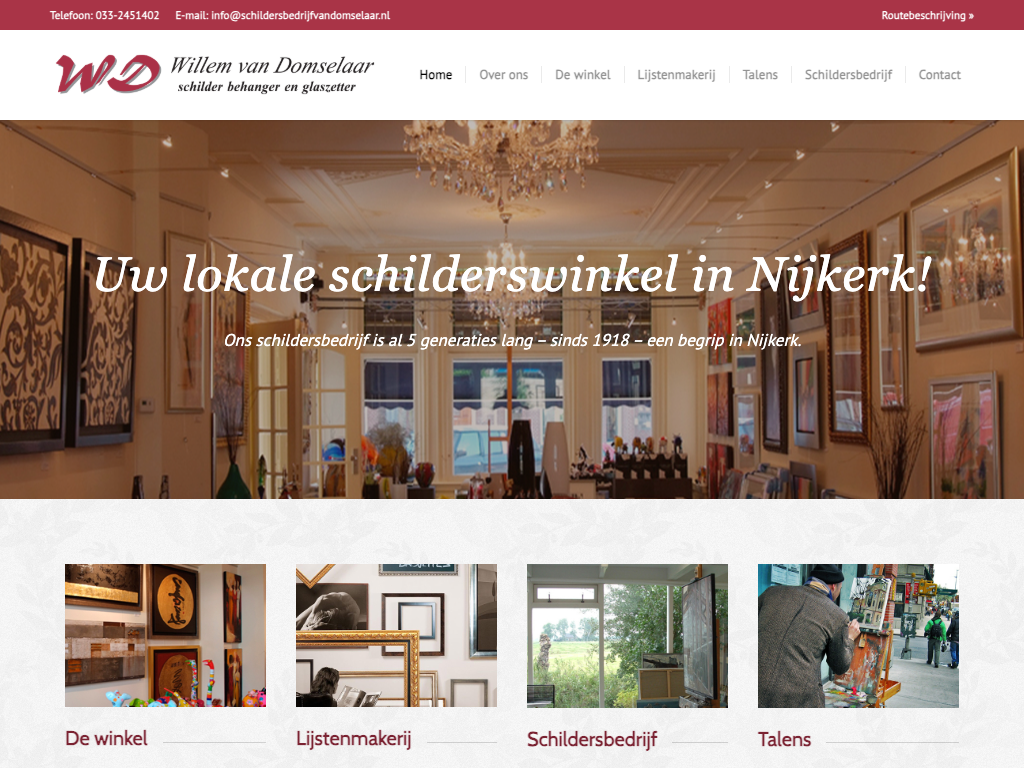Go to Over ons page

504,74
